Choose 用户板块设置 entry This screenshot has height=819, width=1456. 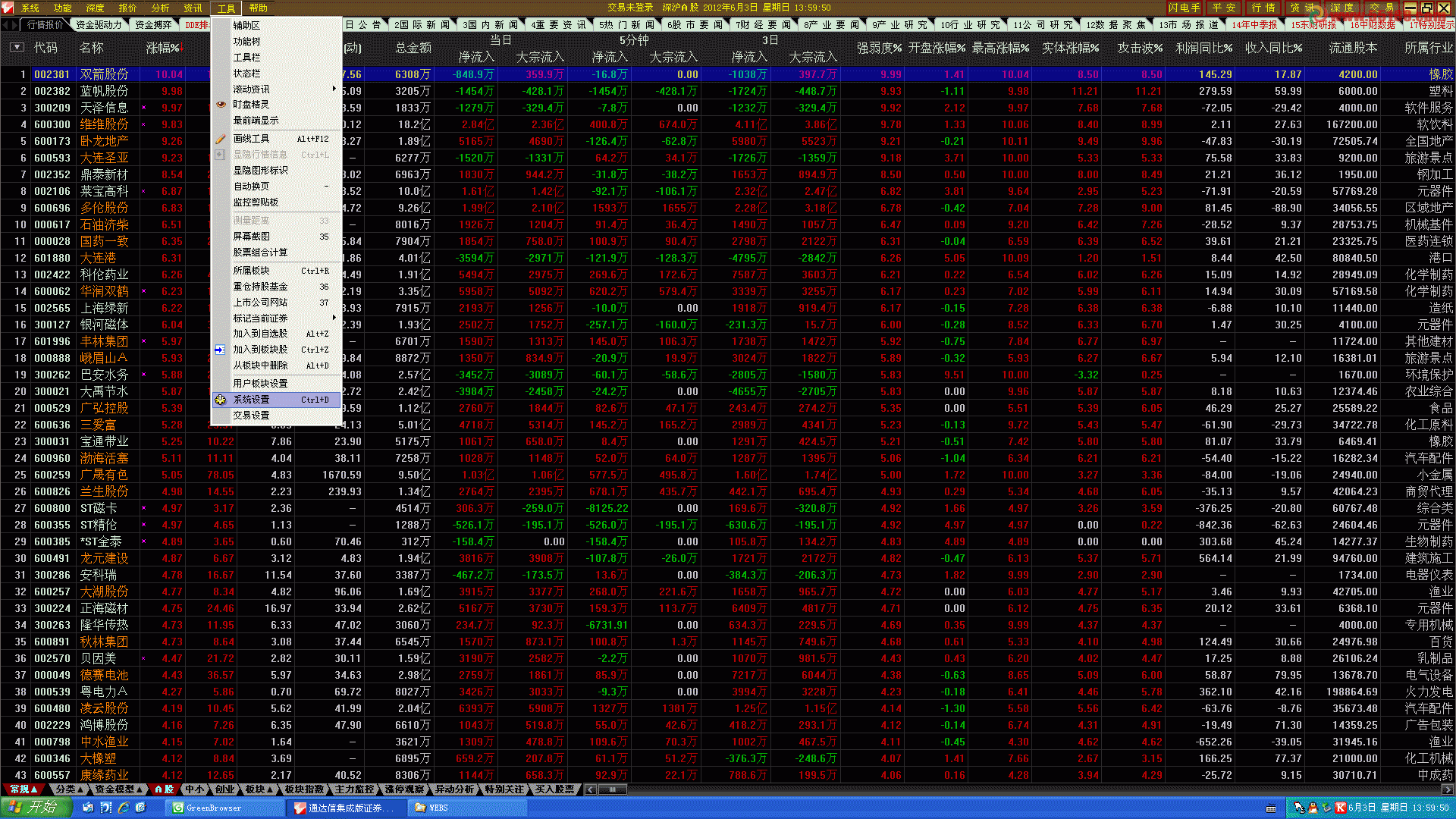pos(276,384)
